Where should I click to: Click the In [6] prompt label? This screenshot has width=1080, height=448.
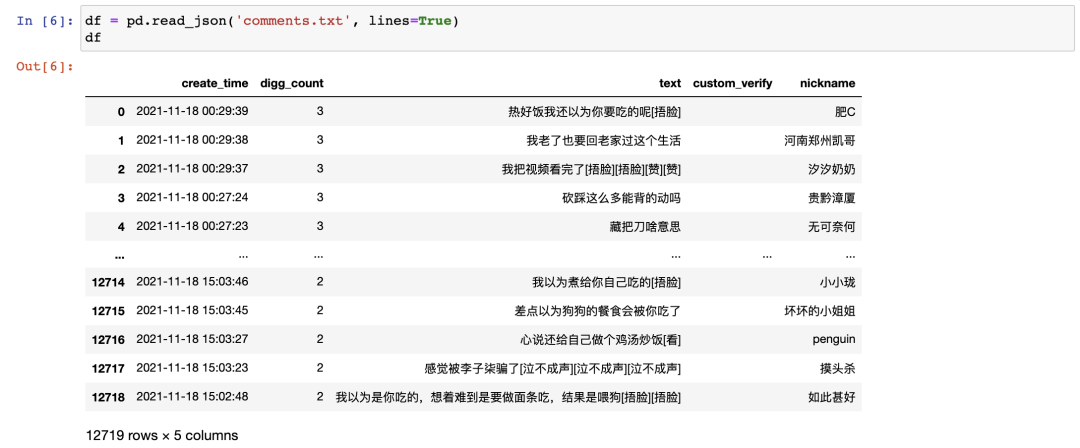click(x=45, y=21)
